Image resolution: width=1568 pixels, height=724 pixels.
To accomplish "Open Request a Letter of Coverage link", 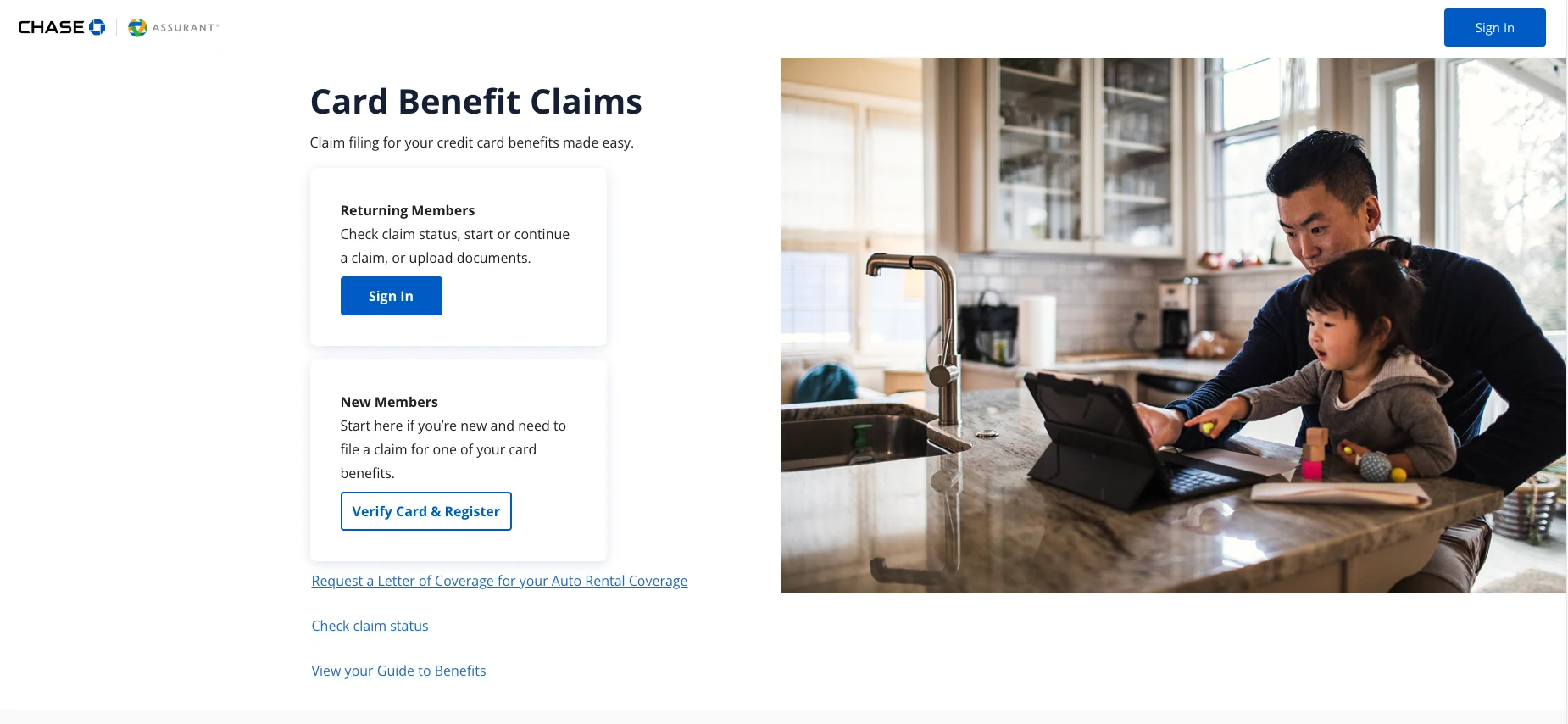I will (x=499, y=581).
